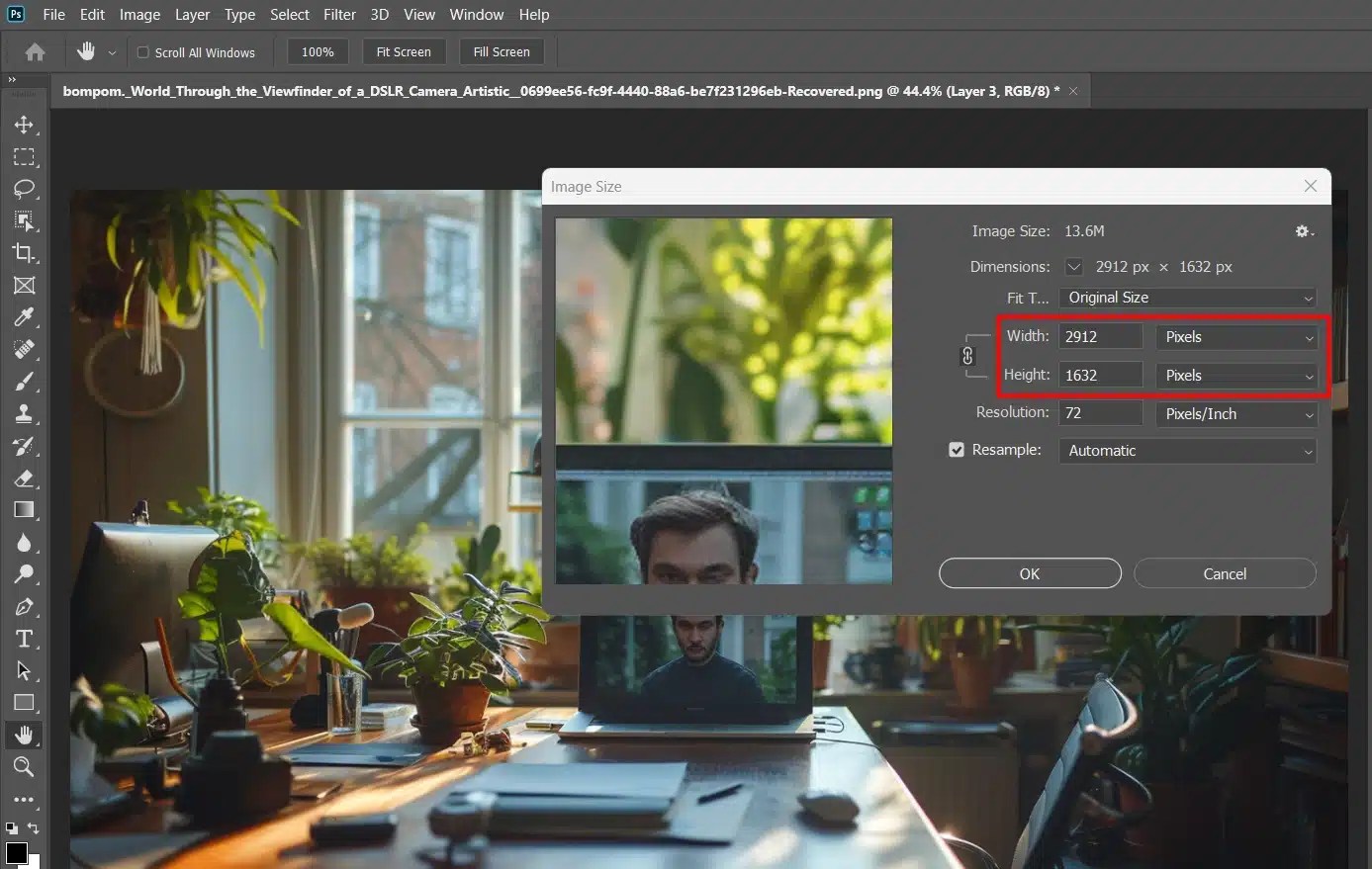The width and height of the screenshot is (1372, 869).
Task: Select the Zoom tool
Action: (x=24, y=767)
